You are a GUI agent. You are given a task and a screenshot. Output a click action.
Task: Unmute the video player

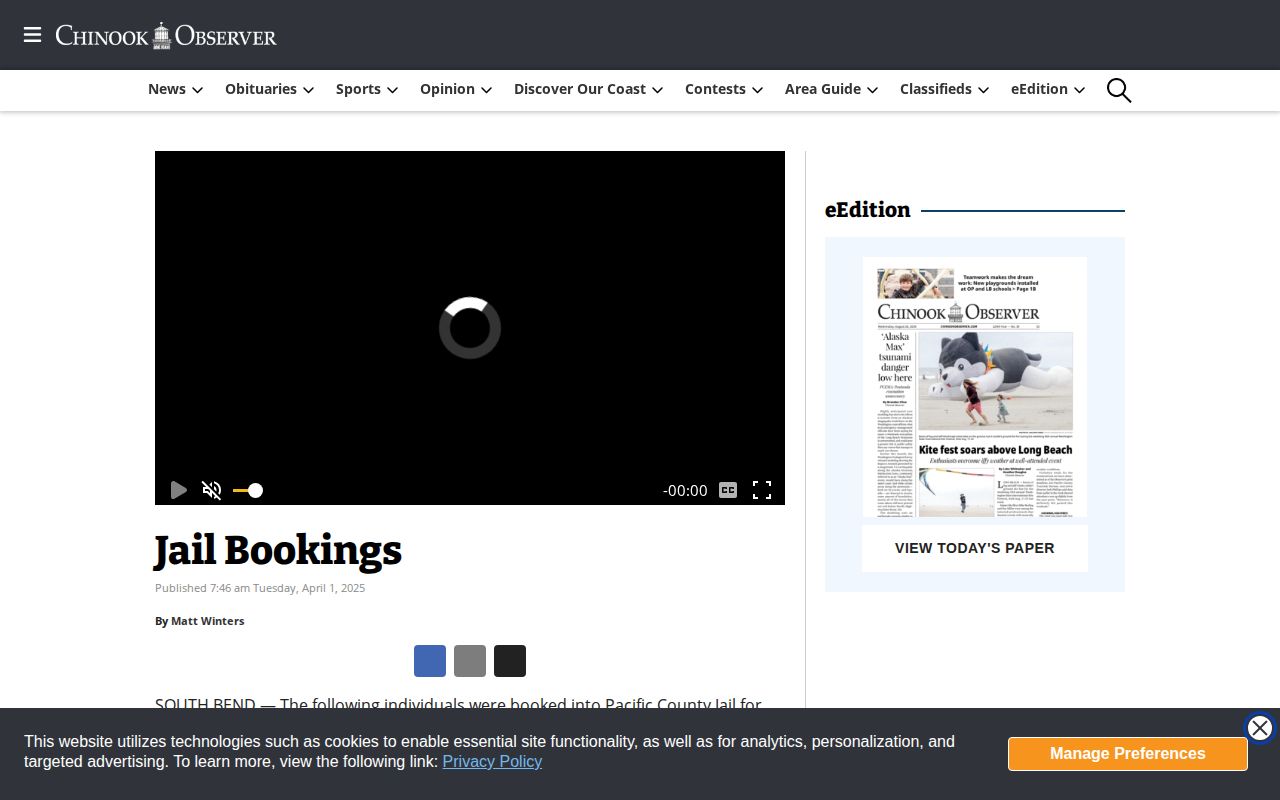[x=212, y=490]
